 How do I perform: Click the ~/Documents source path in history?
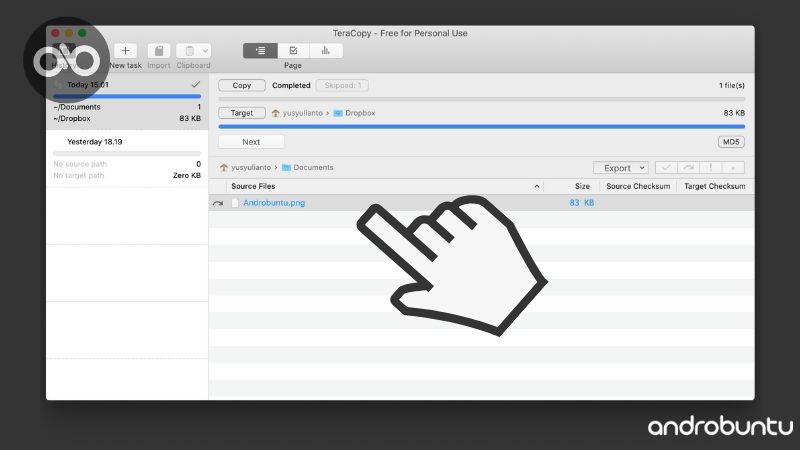(77, 107)
